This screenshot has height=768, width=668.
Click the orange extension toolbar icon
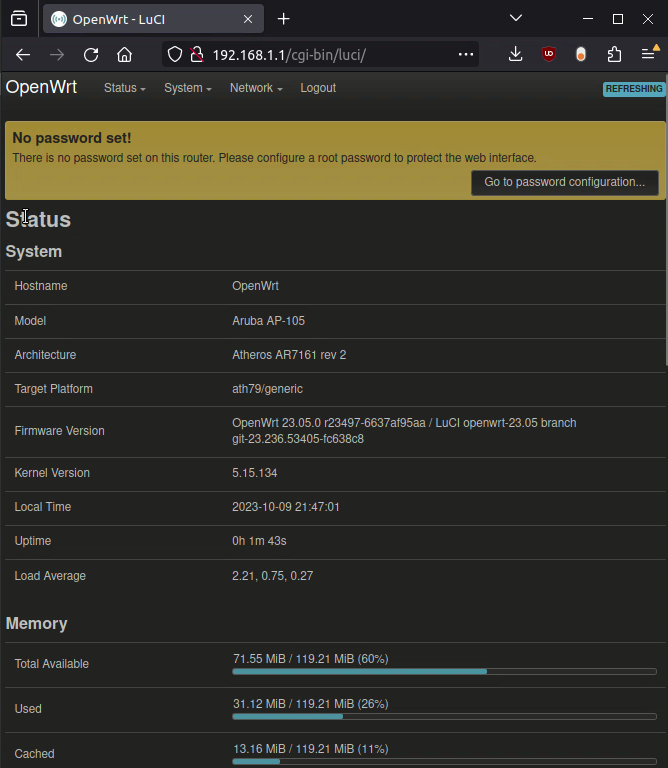[x=581, y=54]
